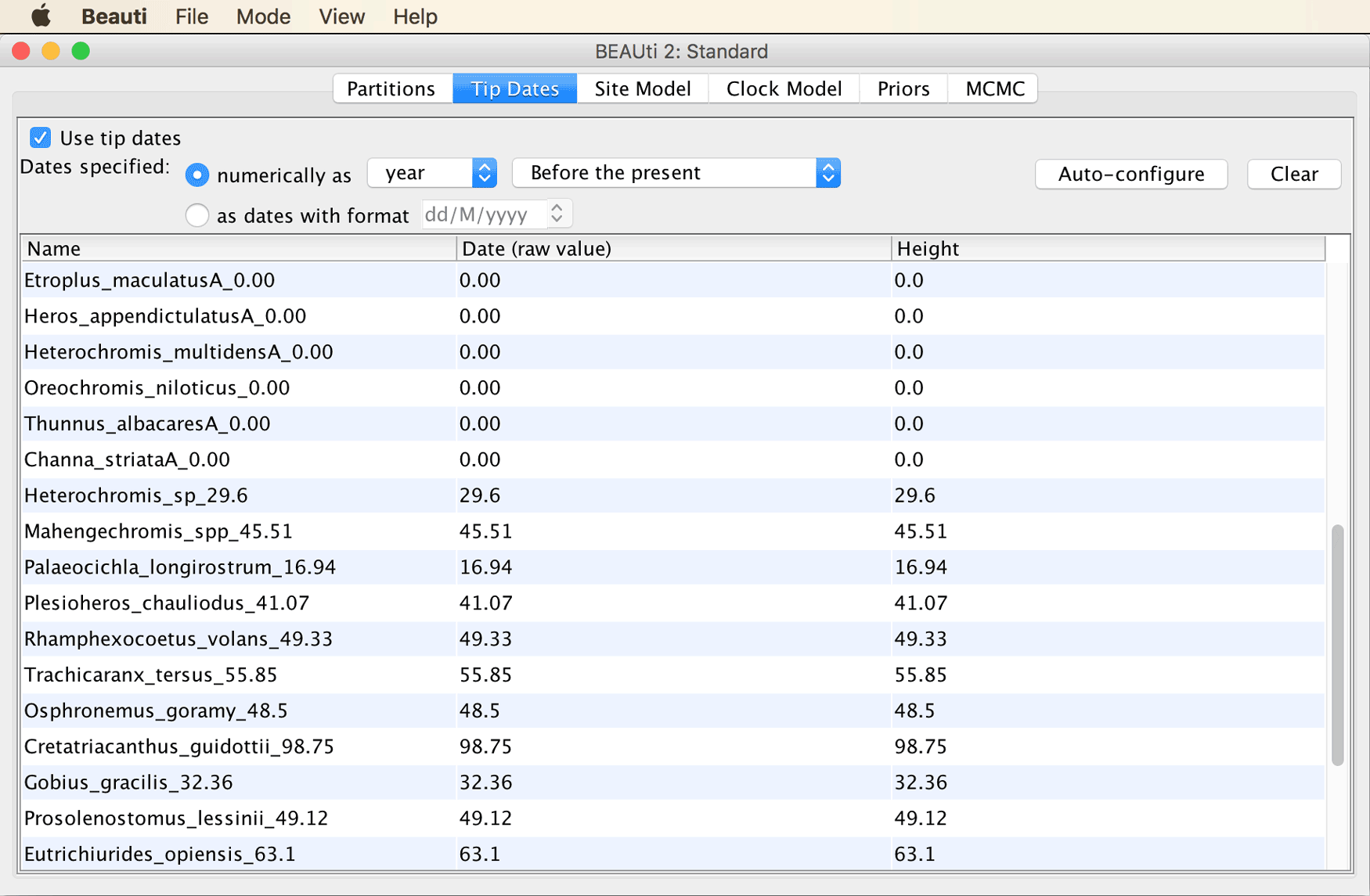Select row Heterochromis_multidensA_0.00

point(673,352)
